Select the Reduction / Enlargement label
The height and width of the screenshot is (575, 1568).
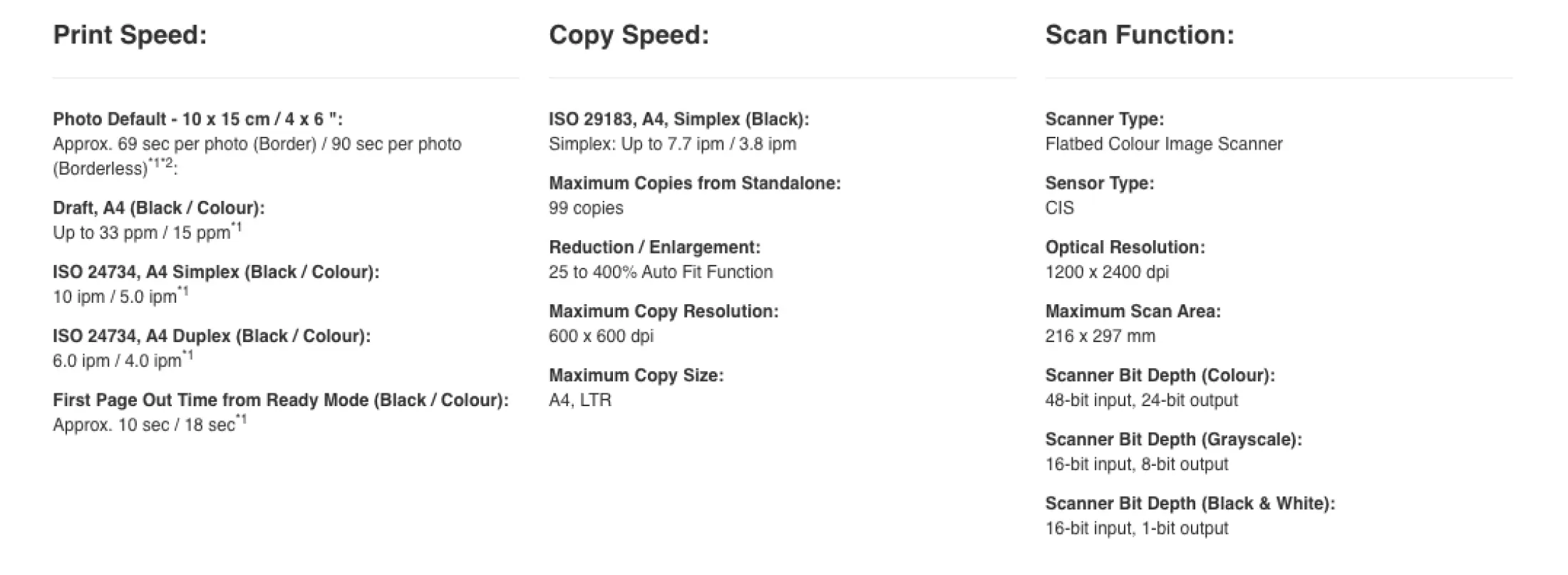[654, 247]
